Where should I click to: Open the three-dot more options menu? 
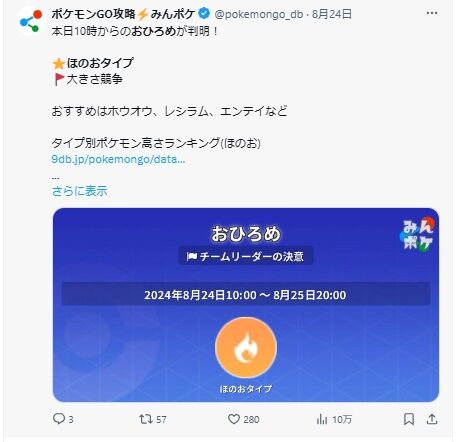tap(432, 13)
